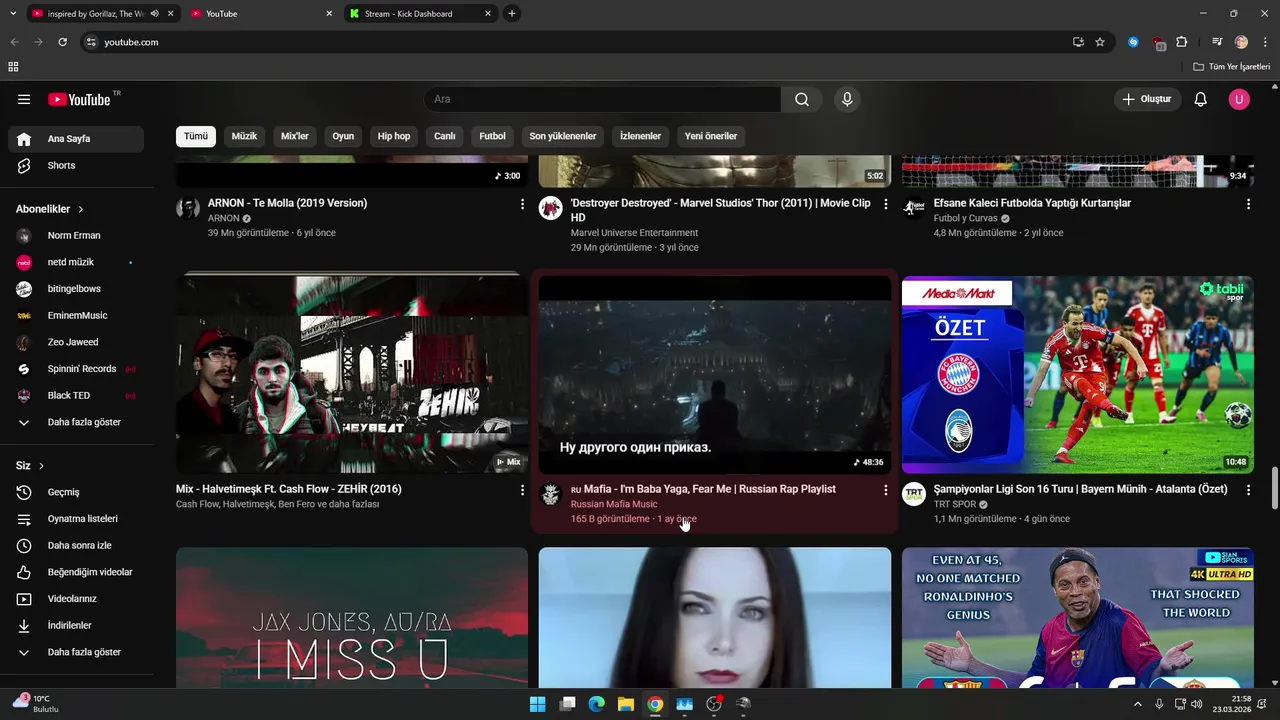Open Daha sonra izle list
The height and width of the screenshot is (720, 1280).
point(75,546)
